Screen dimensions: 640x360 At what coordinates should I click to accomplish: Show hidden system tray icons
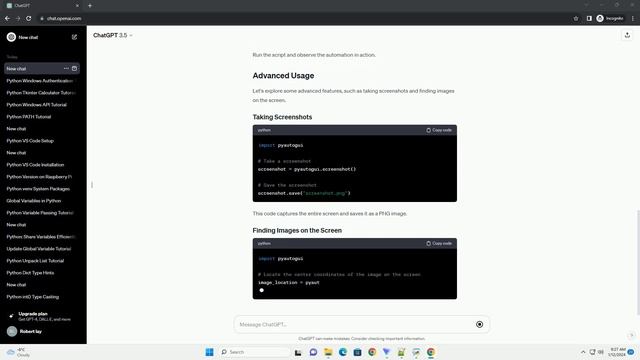pyautogui.click(x=583, y=352)
